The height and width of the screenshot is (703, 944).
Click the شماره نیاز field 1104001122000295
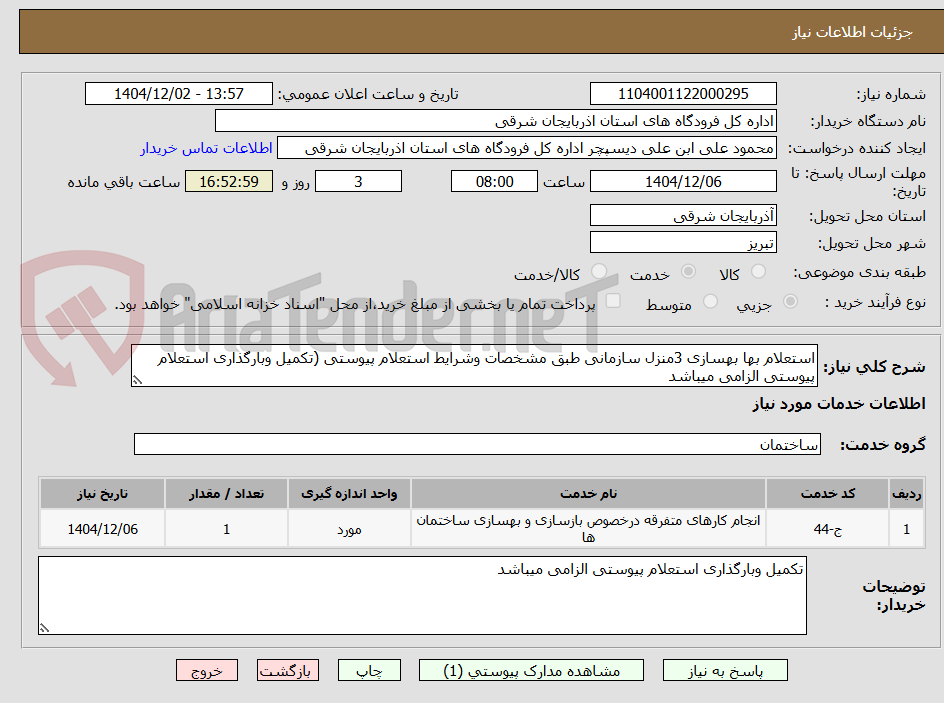click(683, 94)
